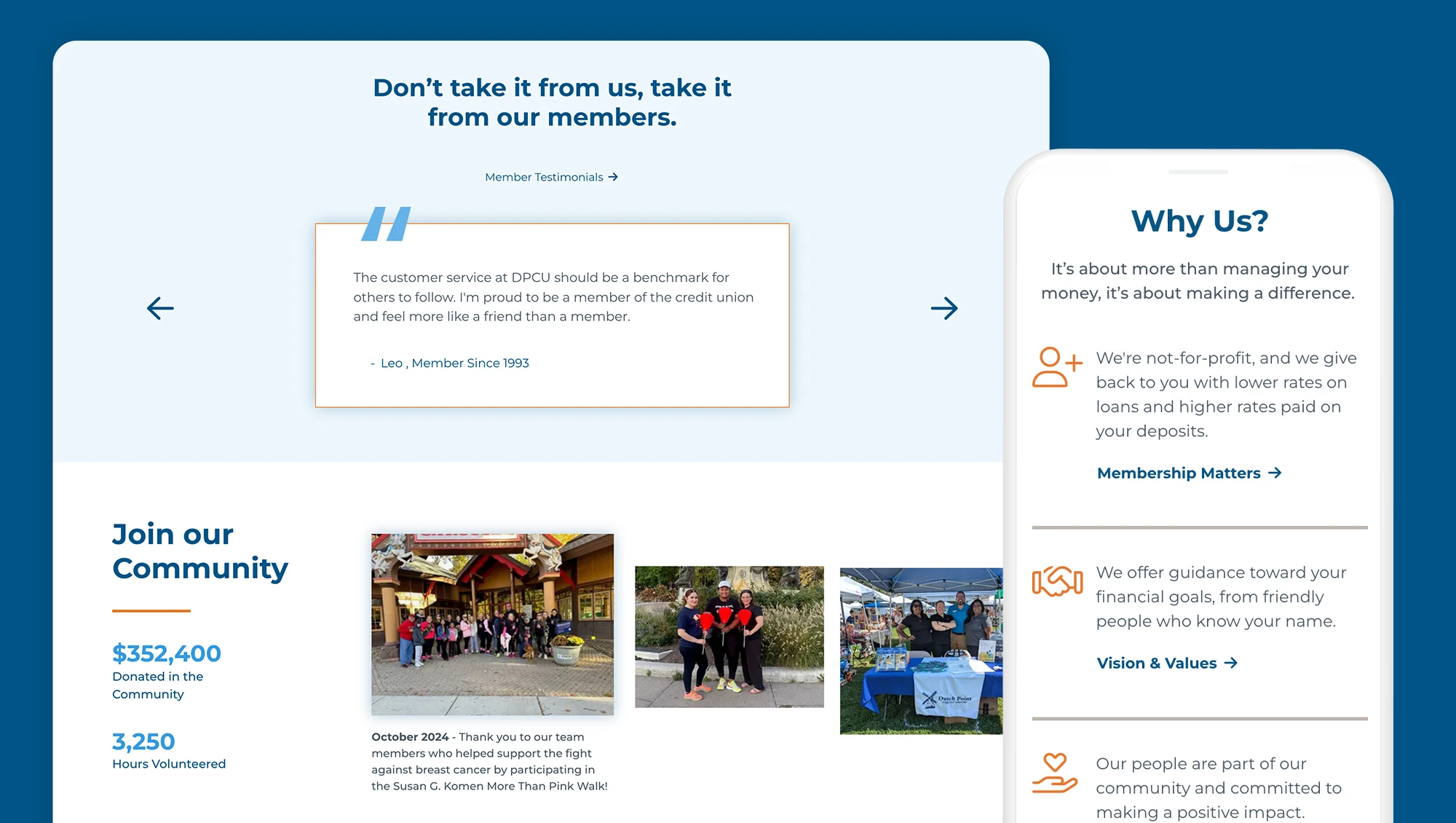Click 'Hours Volunteered' label
1456x823 pixels.
pyautogui.click(x=169, y=764)
